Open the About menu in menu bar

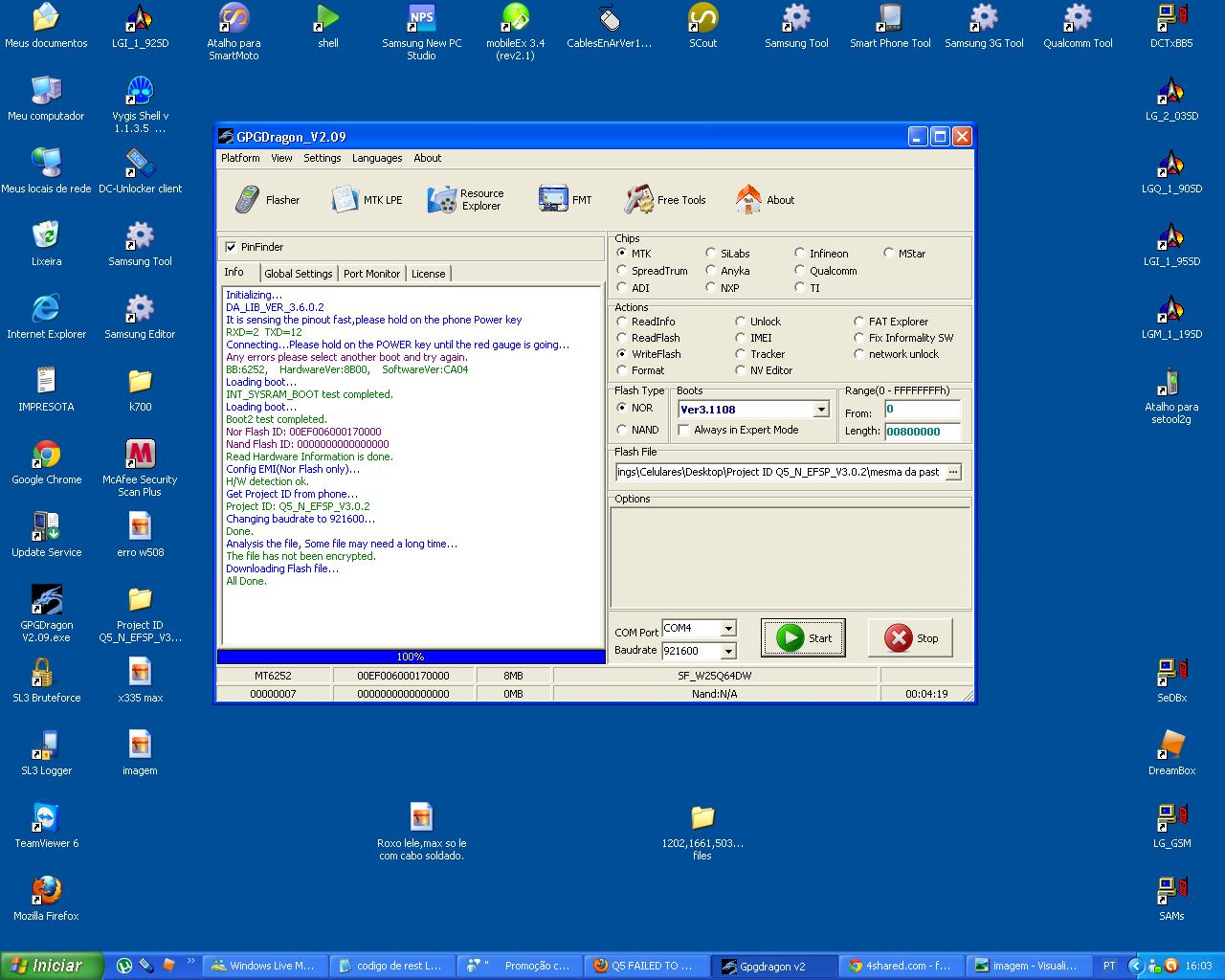[x=427, y=158]
